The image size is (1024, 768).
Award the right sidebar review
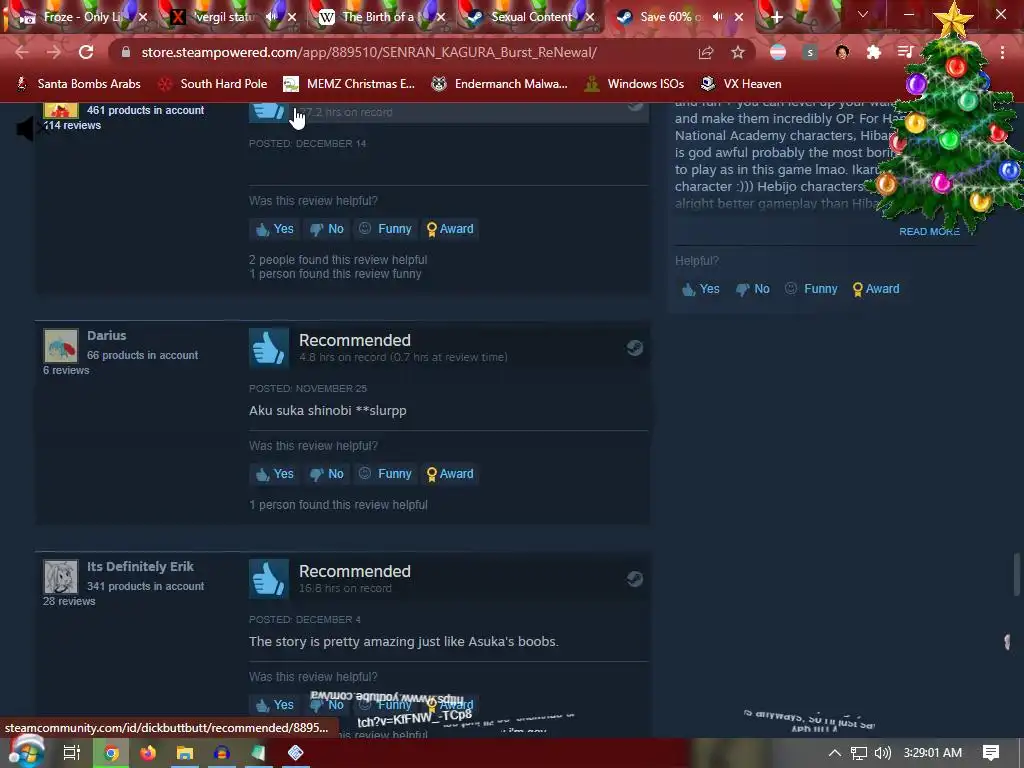876,289
